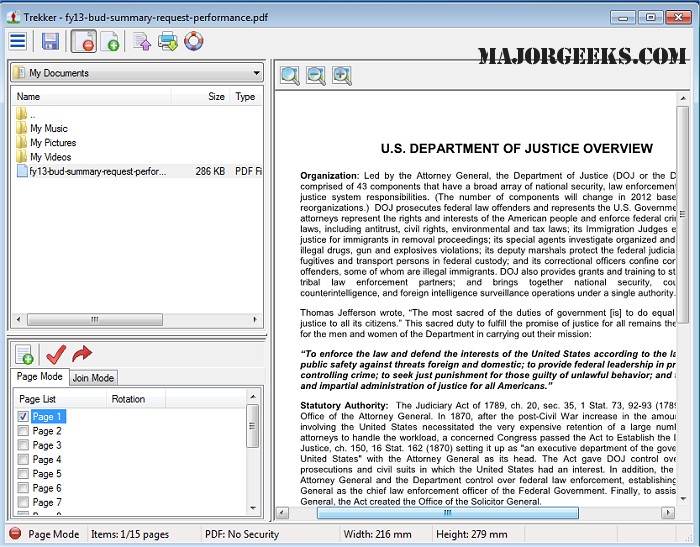Click preview scroll down arrow

tap(683, 499)
